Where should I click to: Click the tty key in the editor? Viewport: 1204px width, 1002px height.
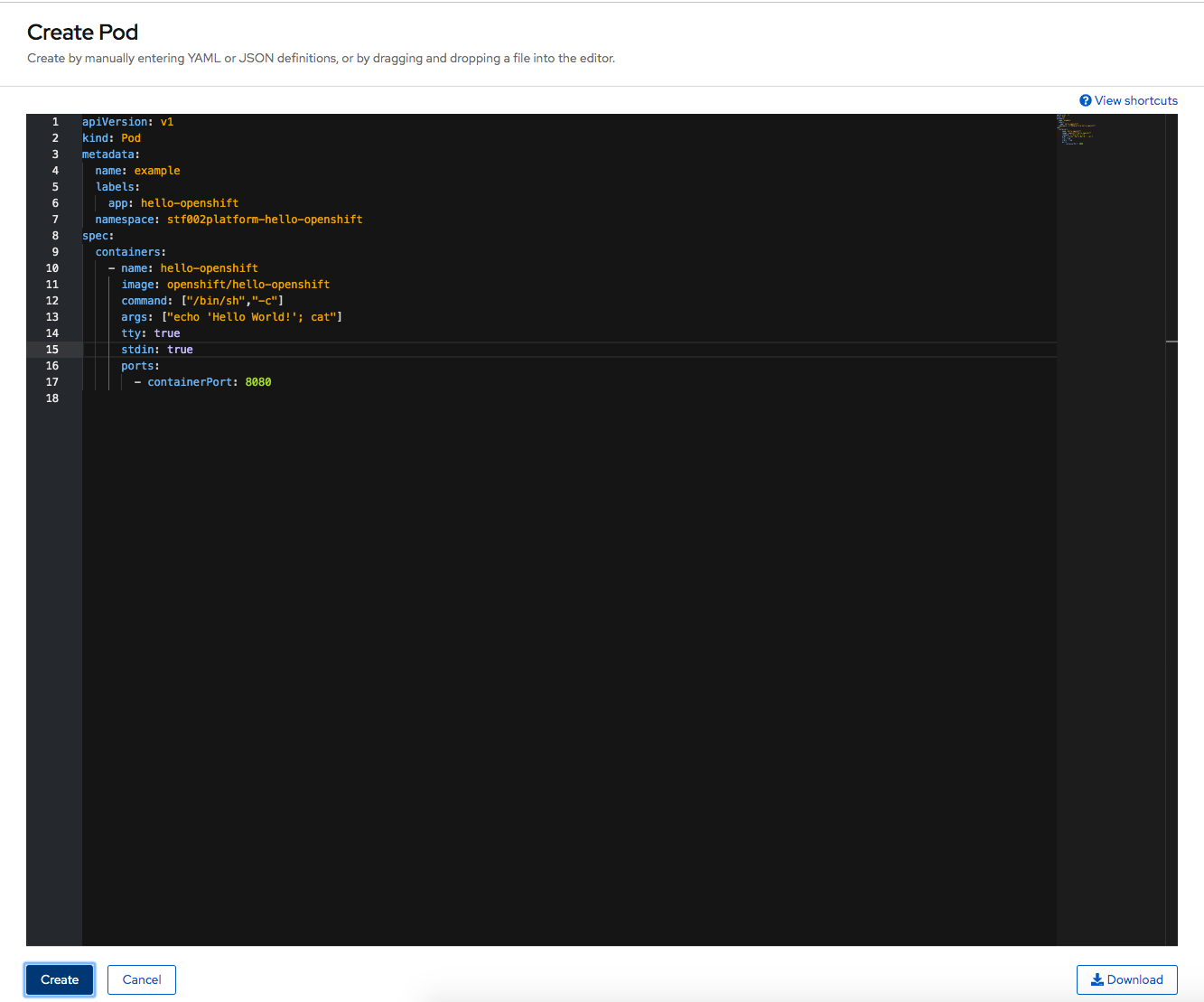click(x=131, y=333)
